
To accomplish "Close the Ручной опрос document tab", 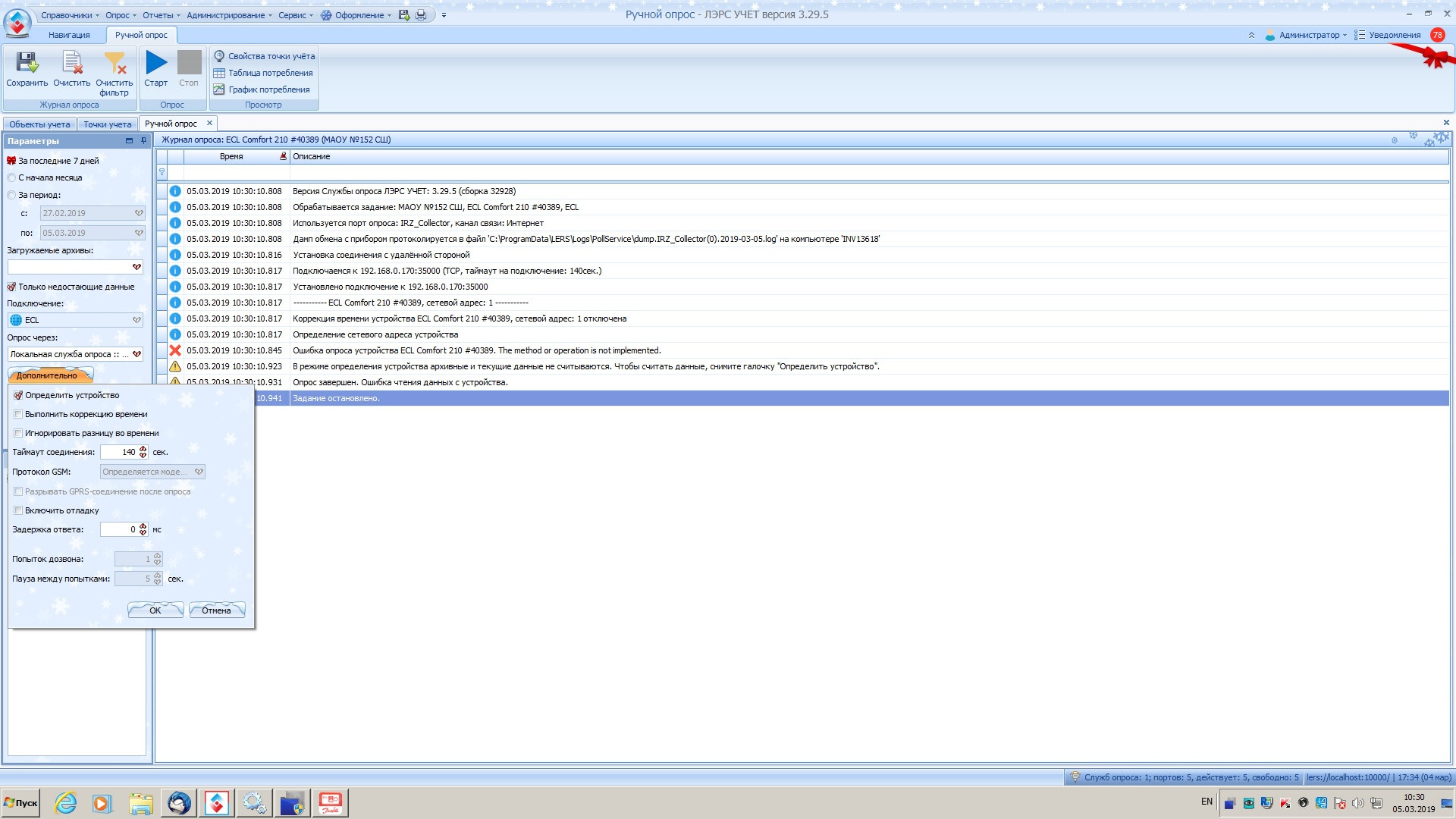I will [x=210, y=123].
